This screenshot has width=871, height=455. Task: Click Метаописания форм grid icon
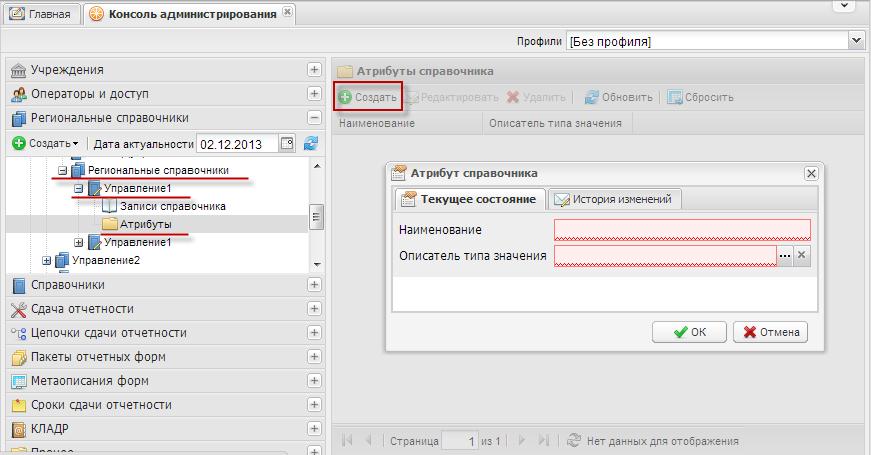coord(18,382)
